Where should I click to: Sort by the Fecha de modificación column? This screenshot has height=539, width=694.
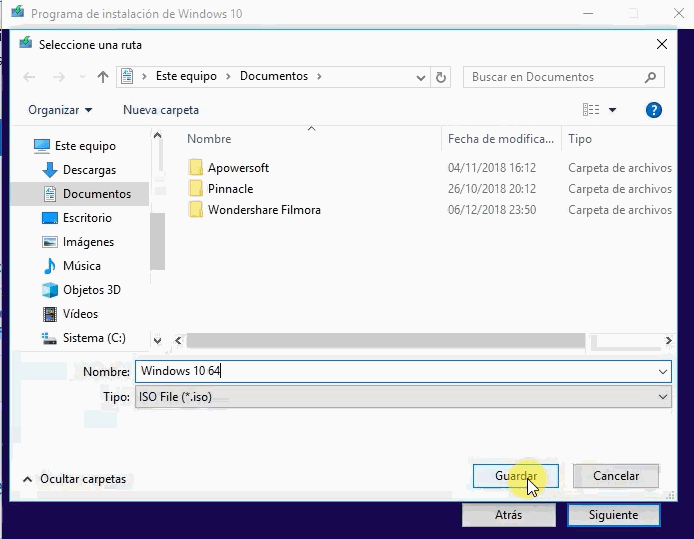pos(500,139)
